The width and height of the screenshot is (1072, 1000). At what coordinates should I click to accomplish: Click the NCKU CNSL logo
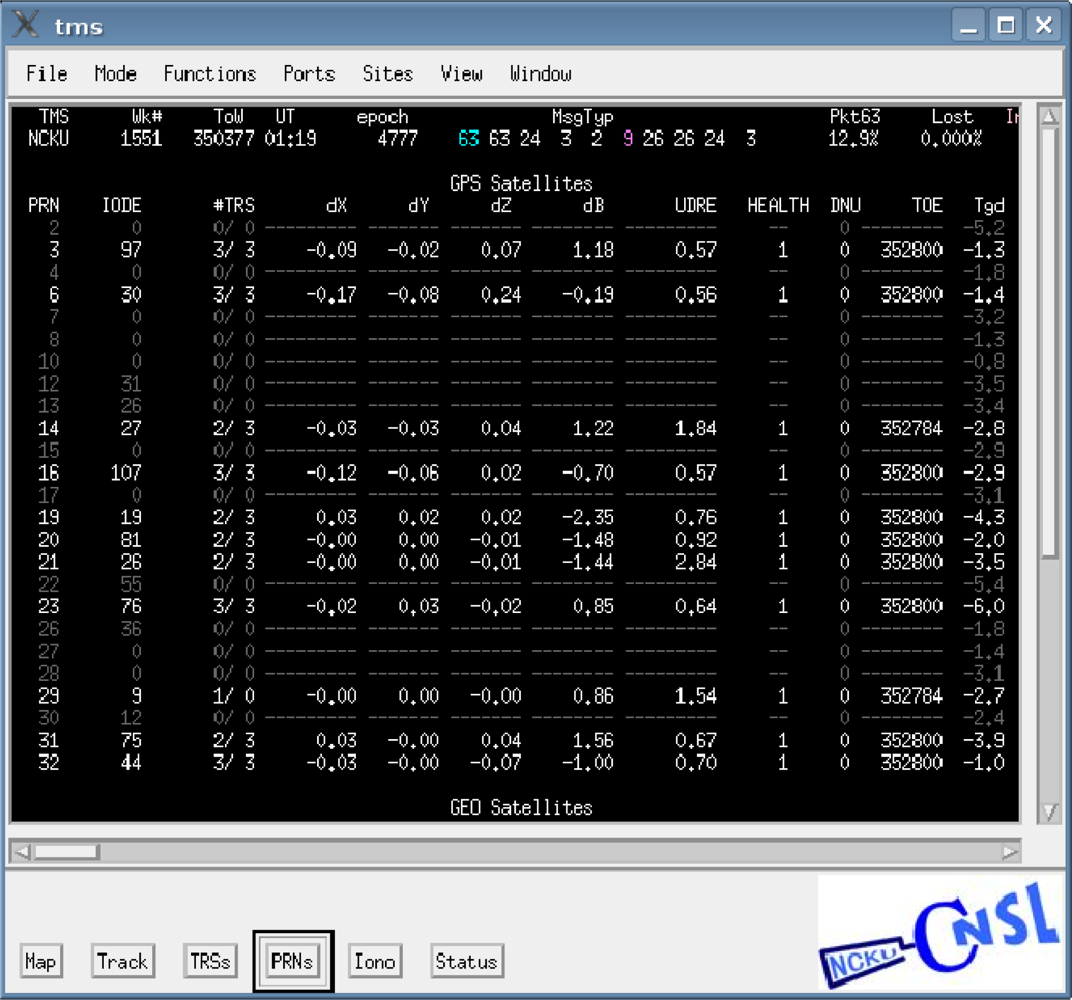coord(939,934)
